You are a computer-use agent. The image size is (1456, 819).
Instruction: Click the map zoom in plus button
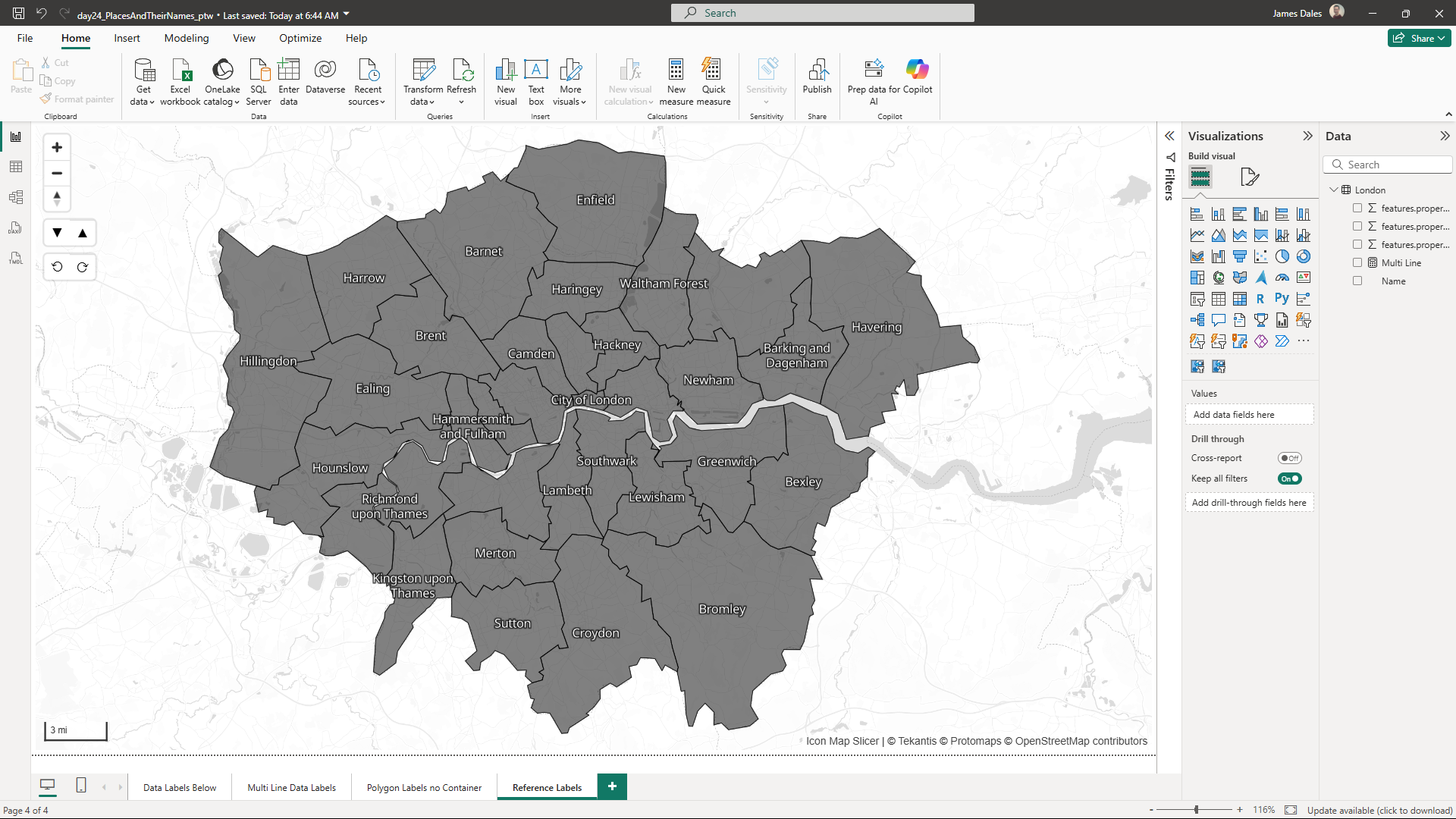[57, 147]
